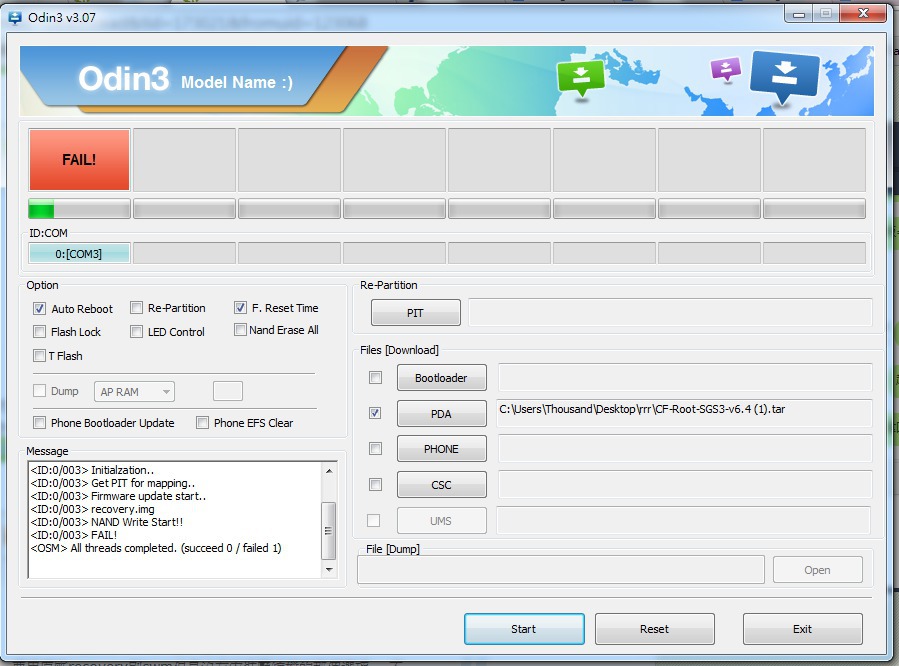This screenshot has width=899, height=666.
Task: Minimize the Odin3 window
Action: point(798,13)
